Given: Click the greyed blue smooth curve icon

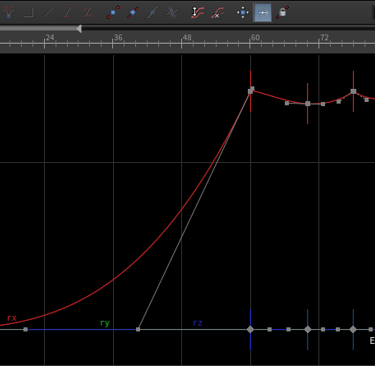Looking at the screenshot, I should pos(152,13).
